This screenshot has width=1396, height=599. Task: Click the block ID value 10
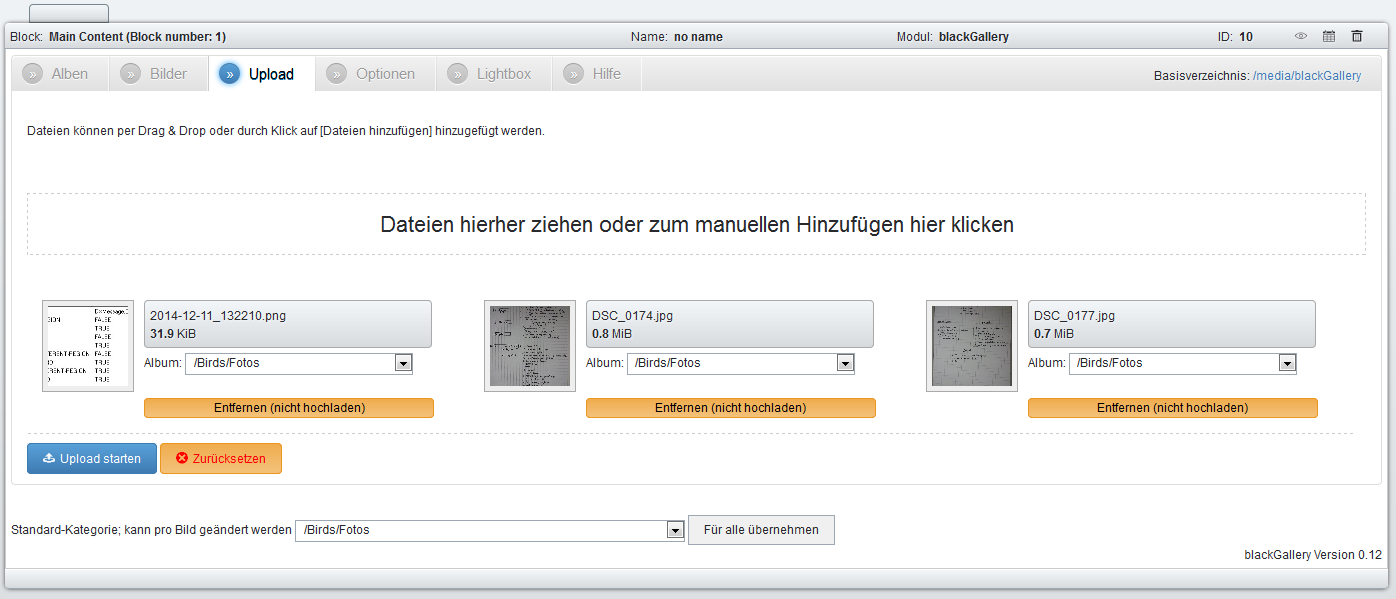click(x=1246, y=37)
